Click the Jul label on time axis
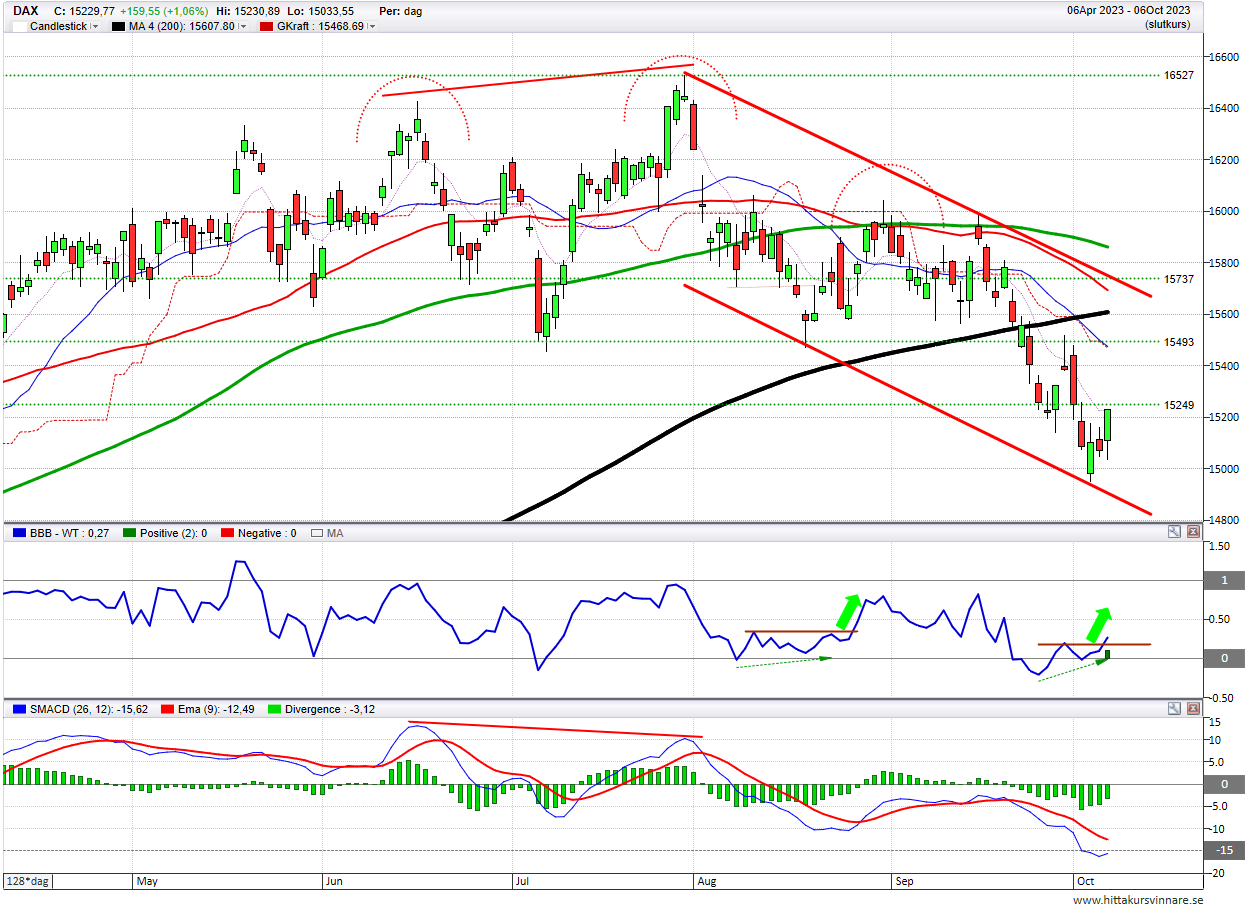The width and height of the screenshot is (1248, 905). [524, 881]
